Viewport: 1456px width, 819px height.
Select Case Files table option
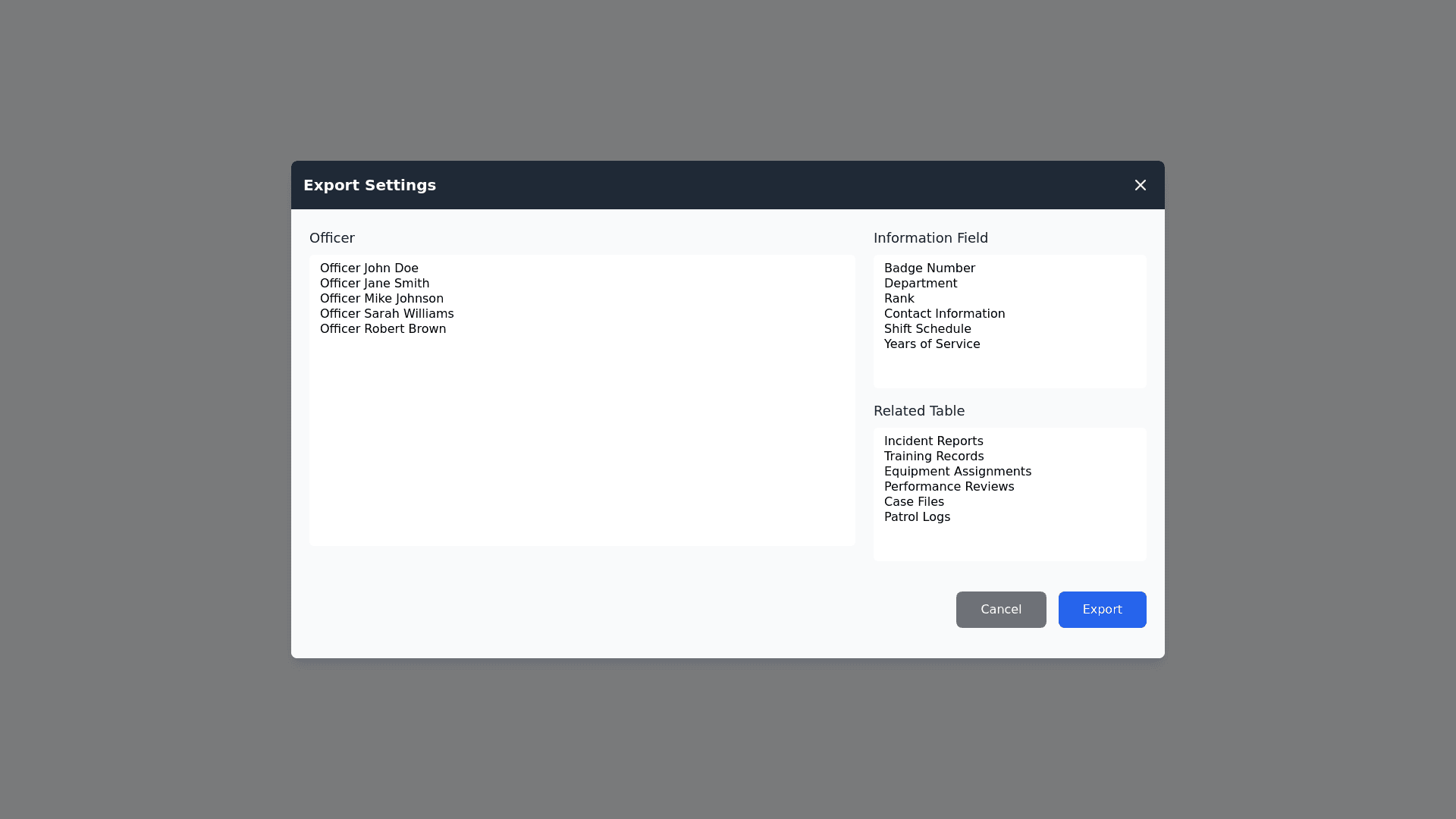pyautogui.click(x=914, y=502)
